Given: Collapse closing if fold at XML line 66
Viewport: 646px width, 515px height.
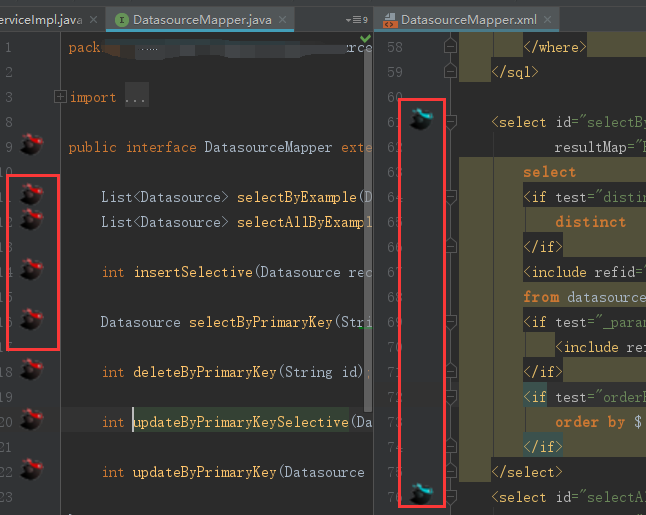Looking at the screenshot, I should point(450,246).
